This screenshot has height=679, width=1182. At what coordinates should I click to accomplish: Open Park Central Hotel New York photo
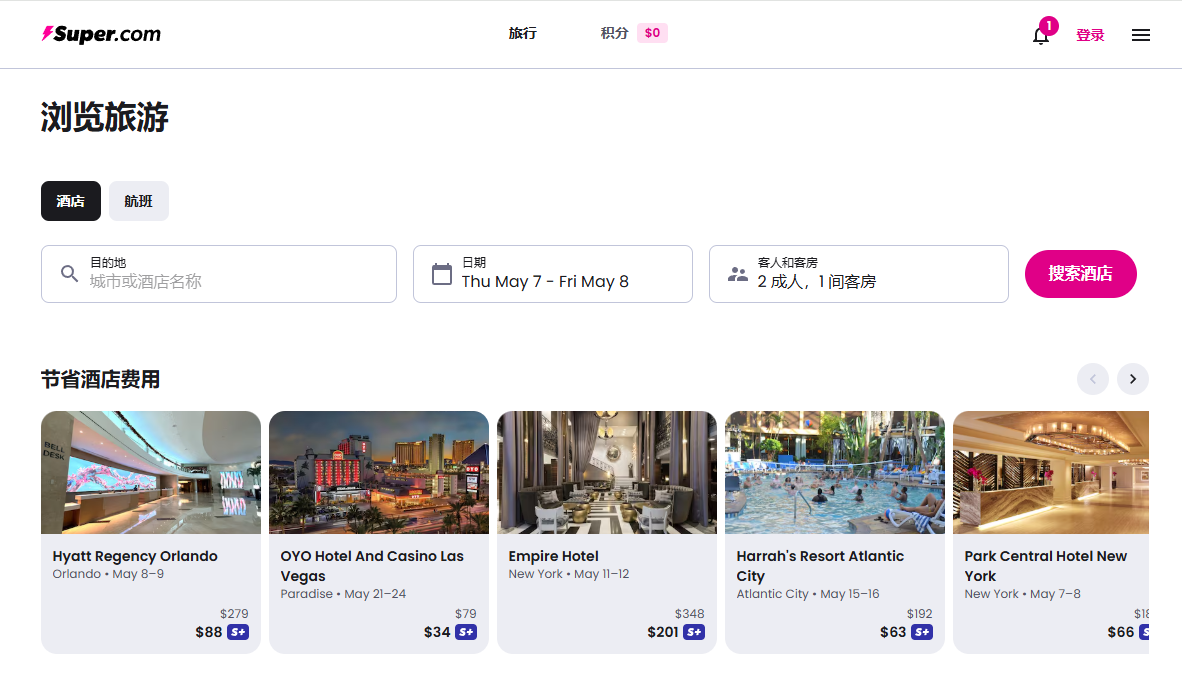coord(1051,473)
